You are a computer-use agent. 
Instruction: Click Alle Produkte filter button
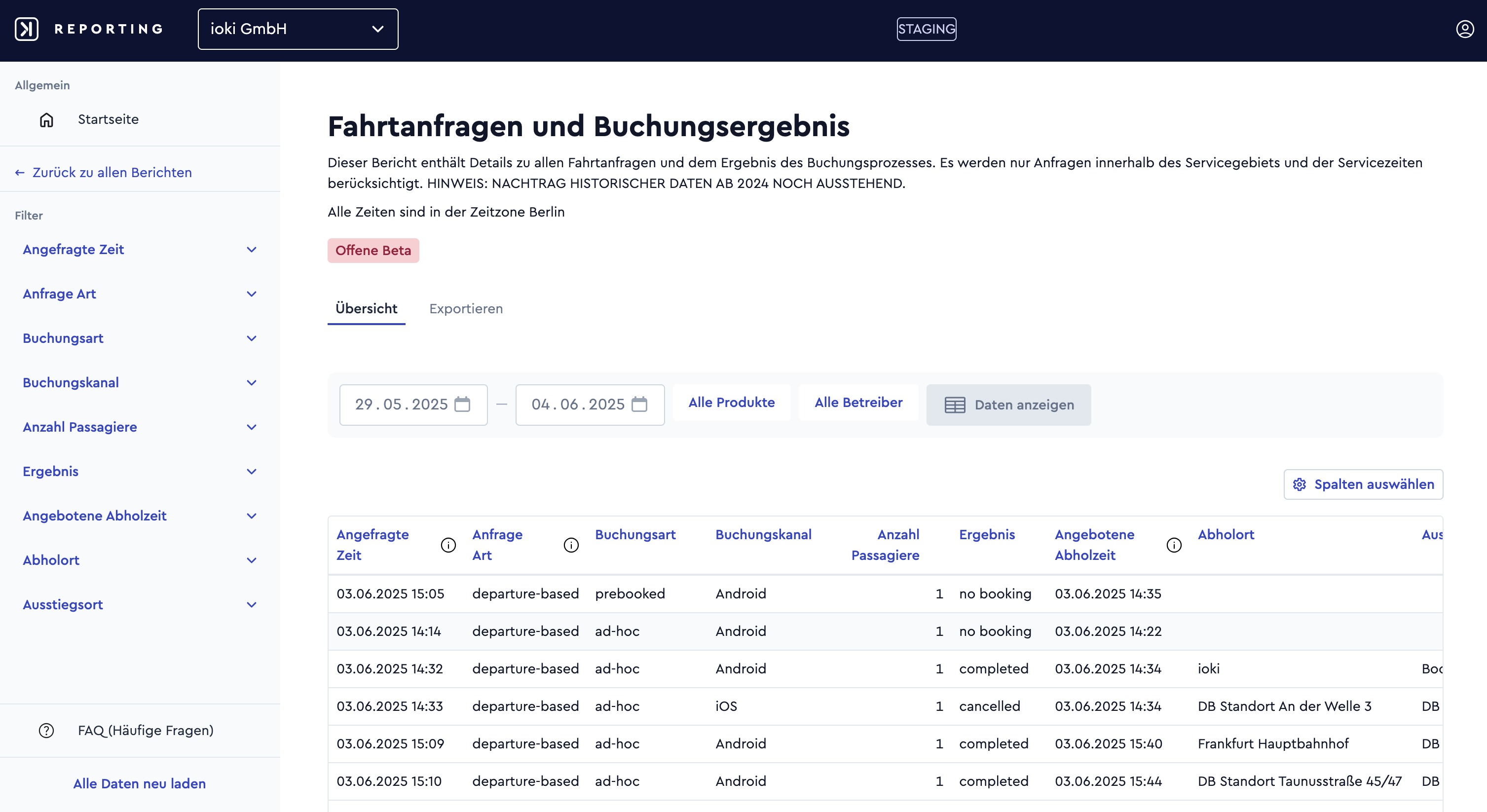[x=731, y=403]
